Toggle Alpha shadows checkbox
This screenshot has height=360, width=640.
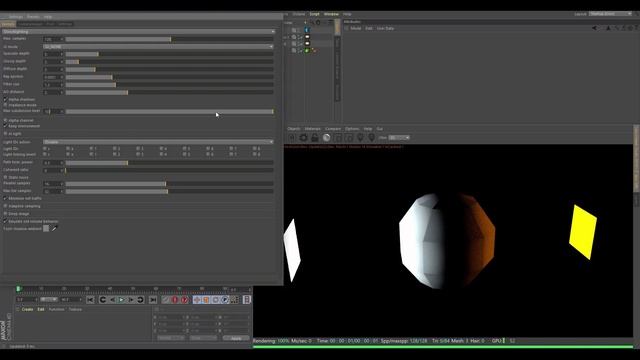(5, 99)
